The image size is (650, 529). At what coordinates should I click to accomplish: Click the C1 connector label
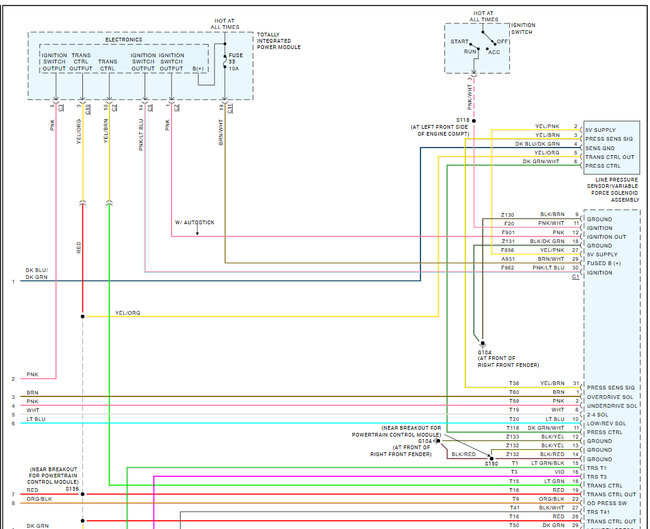point(575,277)
